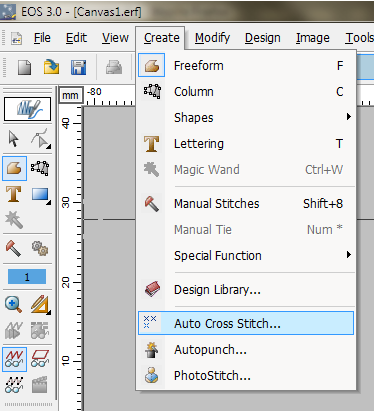Click the Magic Wand menu entry

tap(246, 170)
